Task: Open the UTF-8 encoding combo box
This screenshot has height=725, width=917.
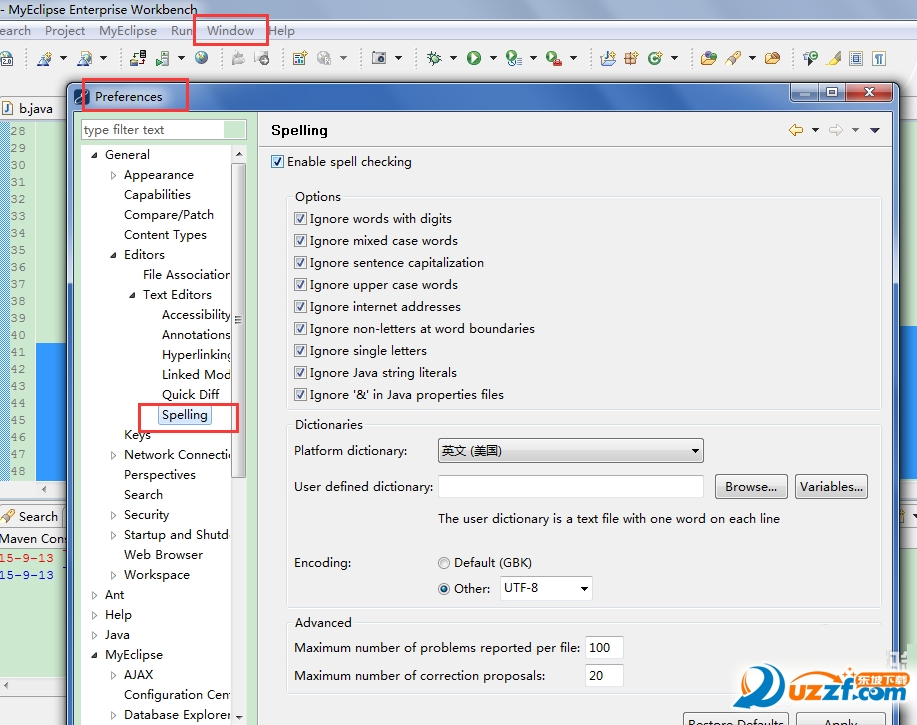Action: (x=546, y=588)
